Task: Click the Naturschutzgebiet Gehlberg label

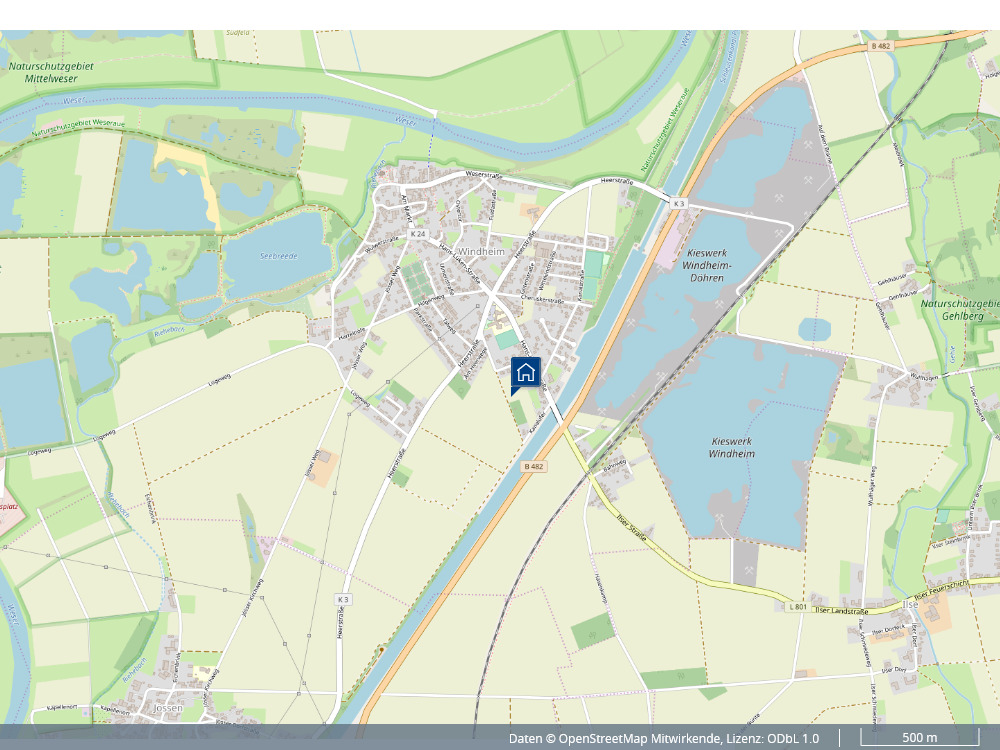Action: coord(960,309)
